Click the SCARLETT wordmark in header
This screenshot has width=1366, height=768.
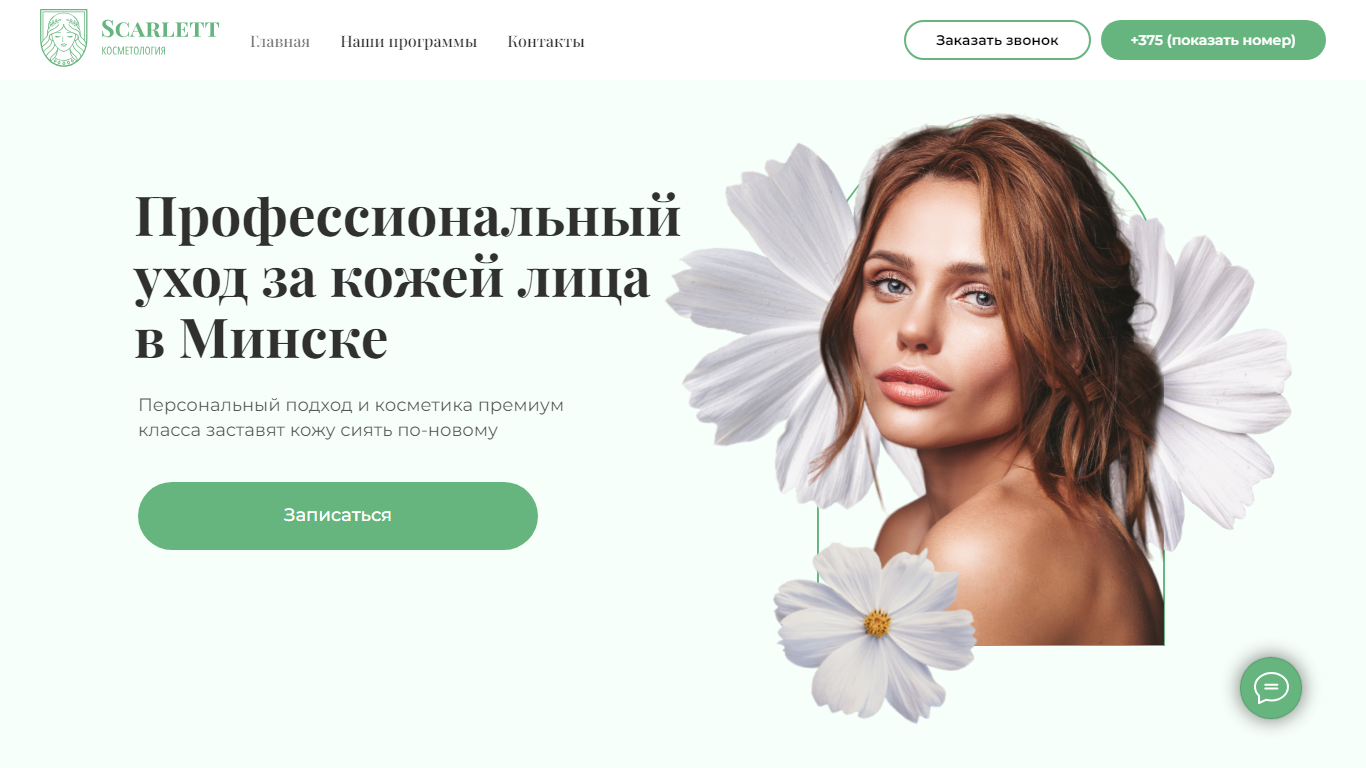click(160, 29)
